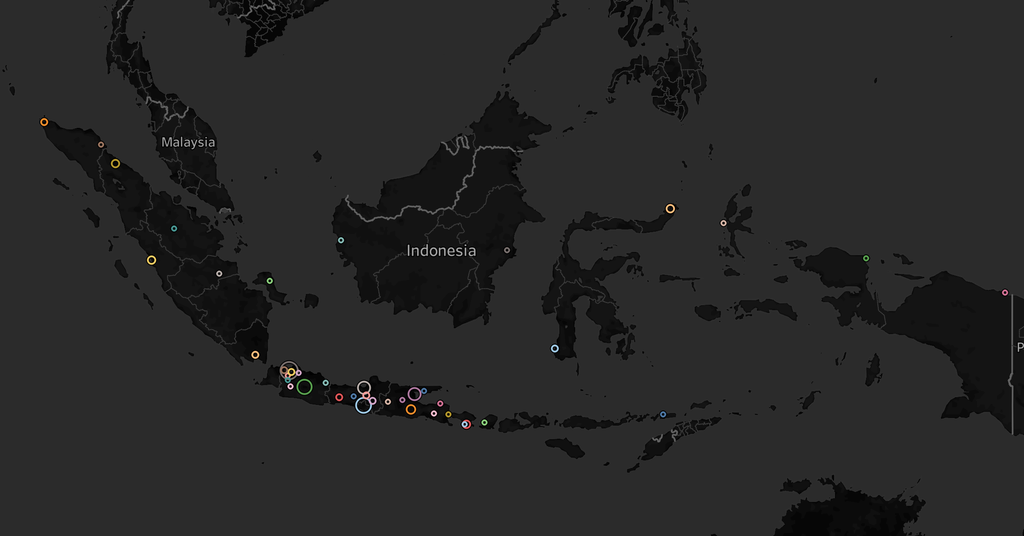Select the teal circle in central Sumatra
The image size is (1024, 536).
click(x=174, y=229)
